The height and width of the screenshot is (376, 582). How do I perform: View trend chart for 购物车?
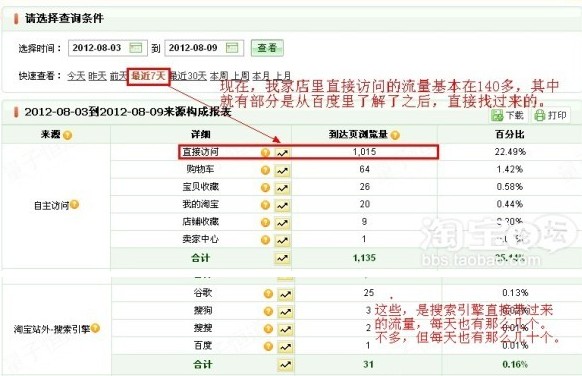click(x=282, y=170)
